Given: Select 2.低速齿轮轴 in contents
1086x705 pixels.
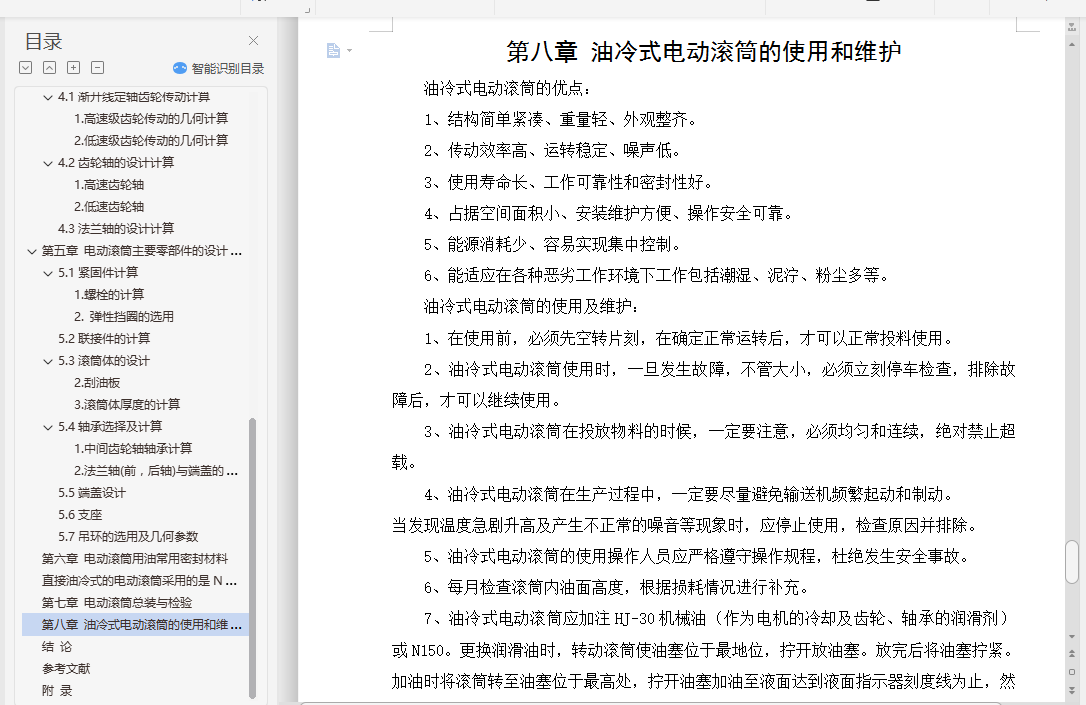Looking at the screenshot, I should [x=109, y=206].
